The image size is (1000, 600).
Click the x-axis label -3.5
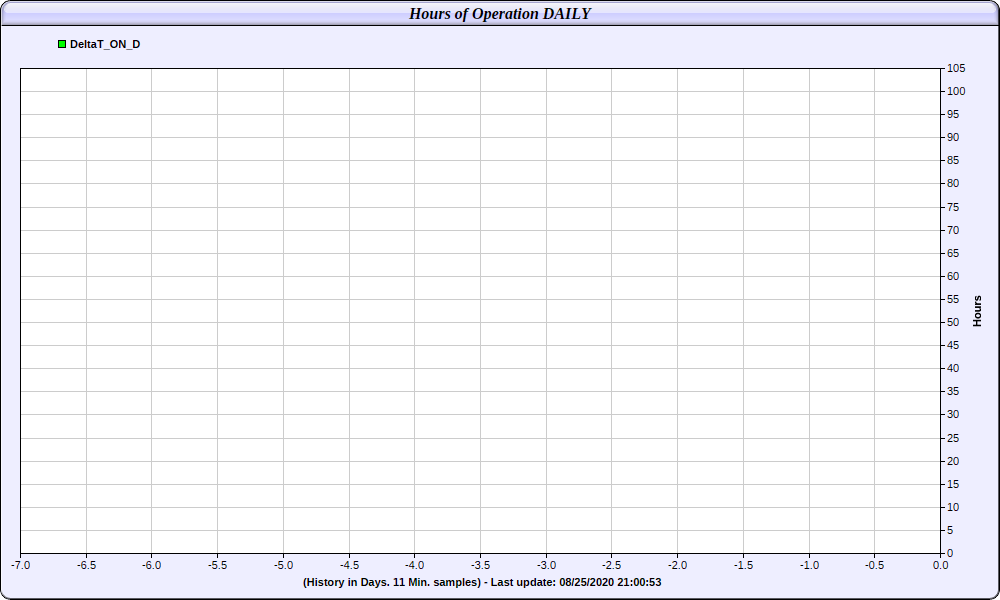[480, 565]
